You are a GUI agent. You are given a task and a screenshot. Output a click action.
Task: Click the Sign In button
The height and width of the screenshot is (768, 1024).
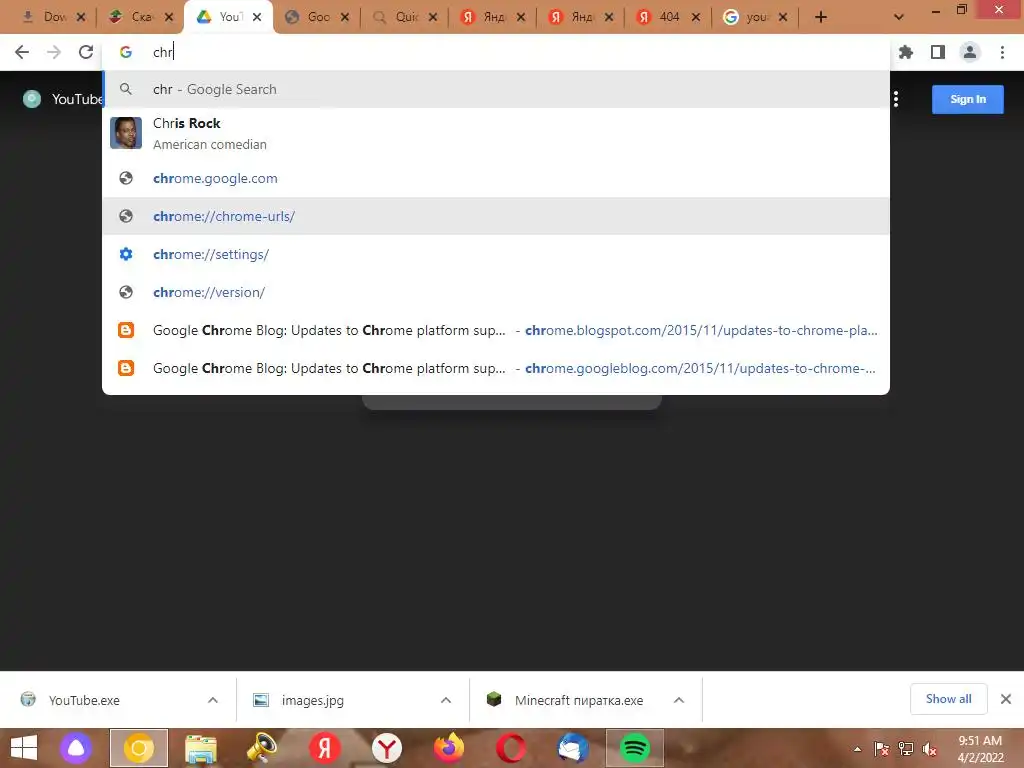(x=967, y=99)
